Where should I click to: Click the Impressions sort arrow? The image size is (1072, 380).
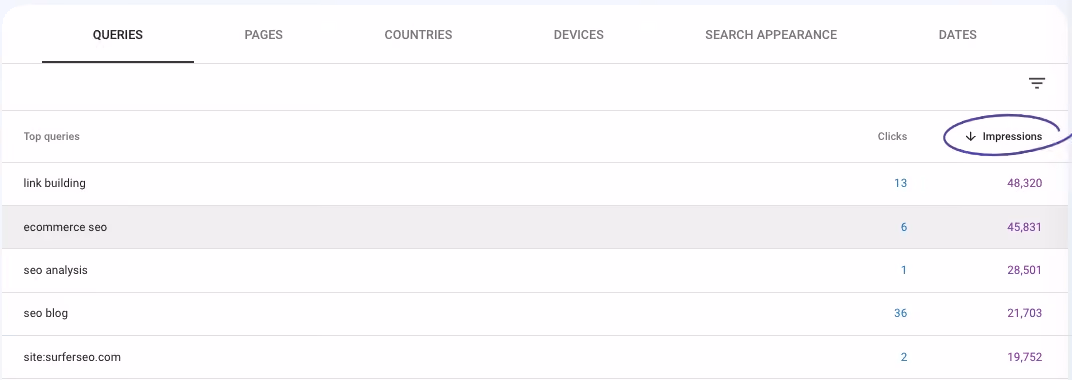coord(970,137)
